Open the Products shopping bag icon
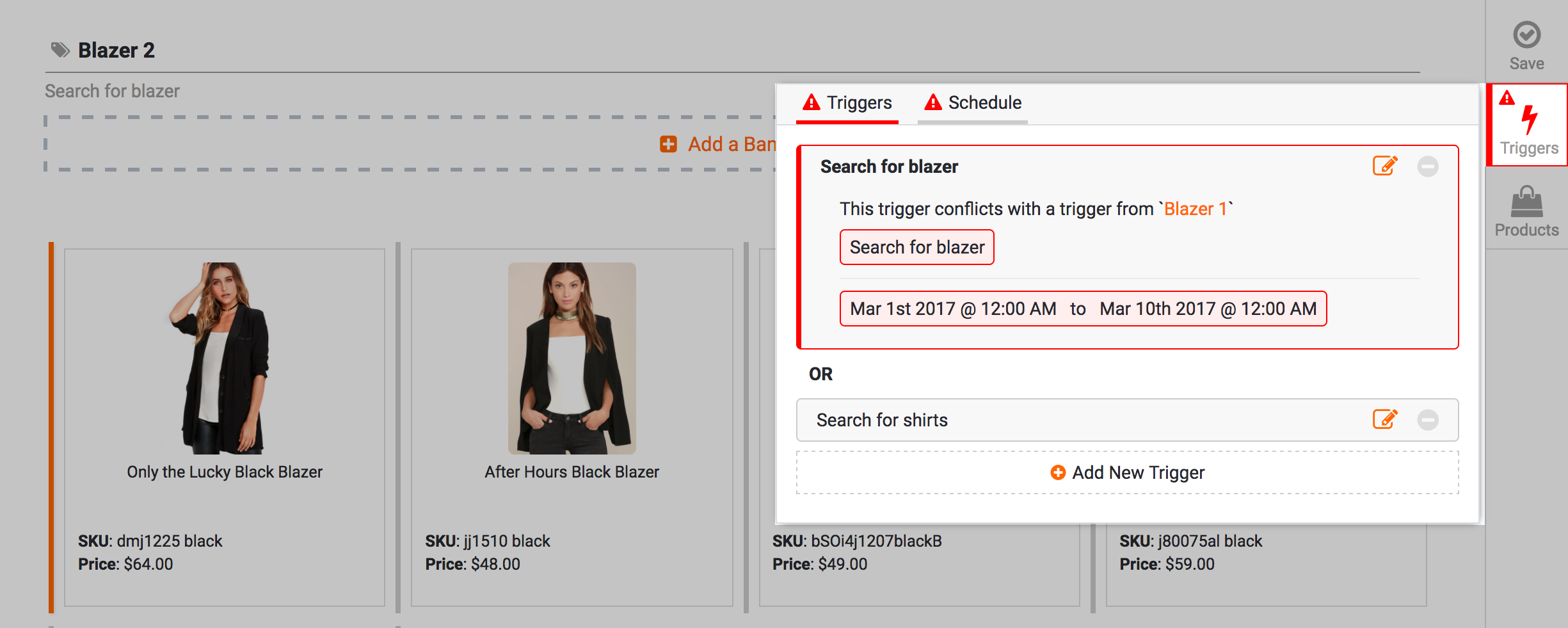 [x=1526, y=202]
